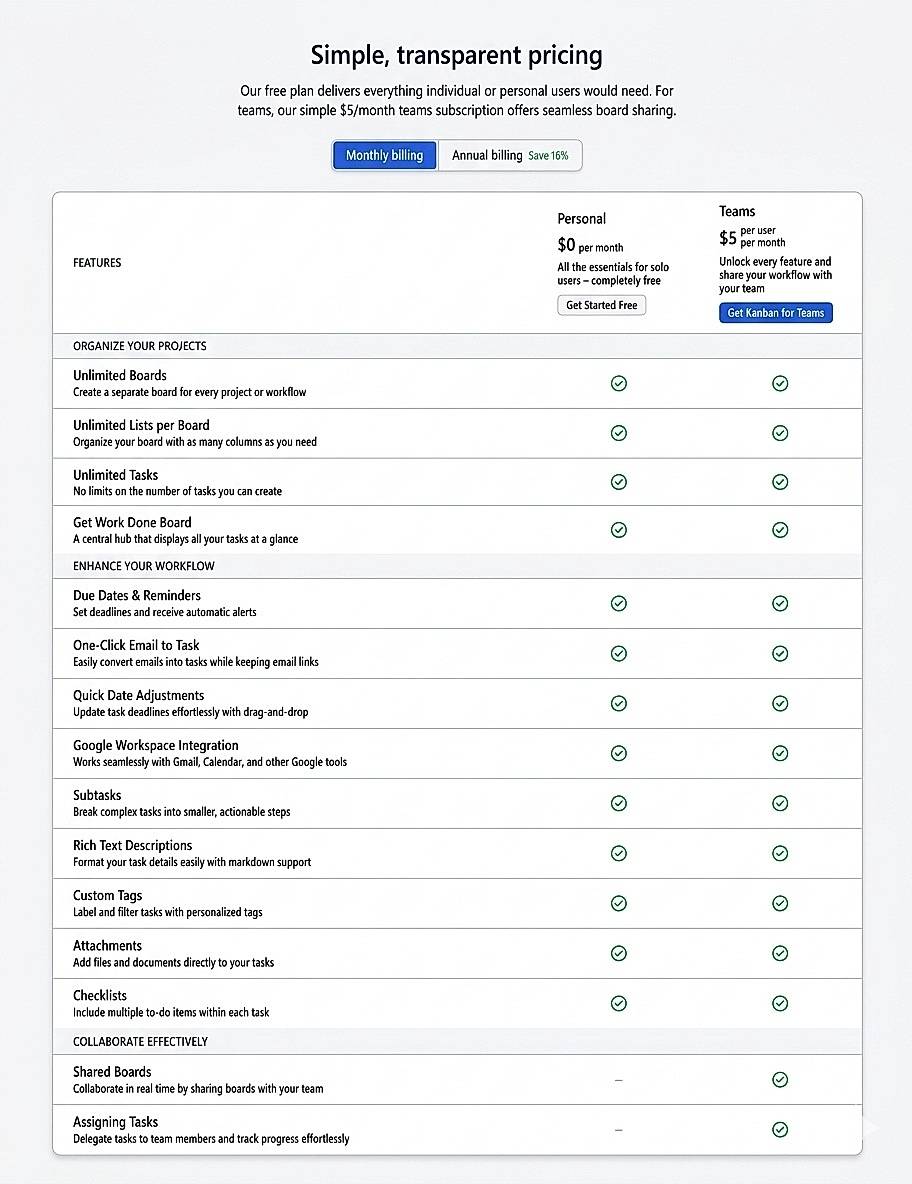The height and width of the screenshot is (1184, 912).
Task: Select the Monthly billing tab
Action: pos(384,156)
